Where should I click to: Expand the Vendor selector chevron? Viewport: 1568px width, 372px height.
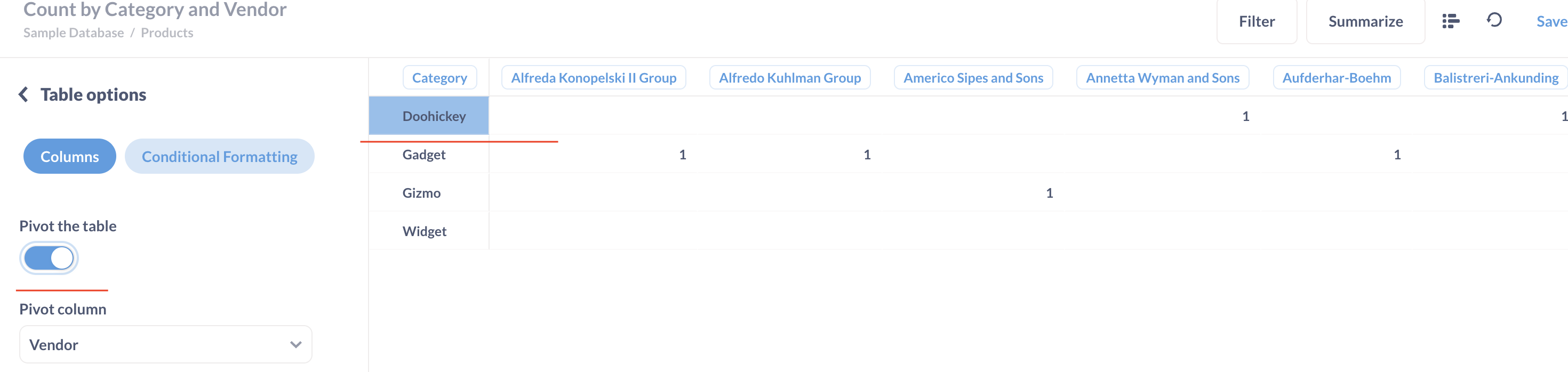296,344
